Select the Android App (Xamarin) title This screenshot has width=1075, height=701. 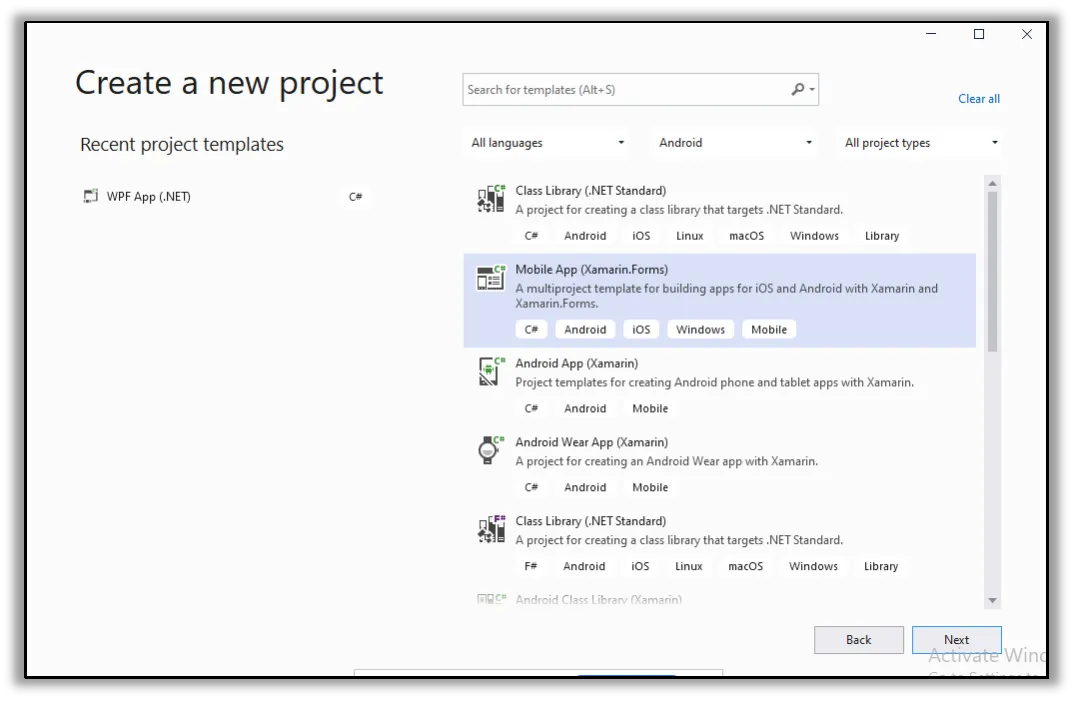point(577,364)
